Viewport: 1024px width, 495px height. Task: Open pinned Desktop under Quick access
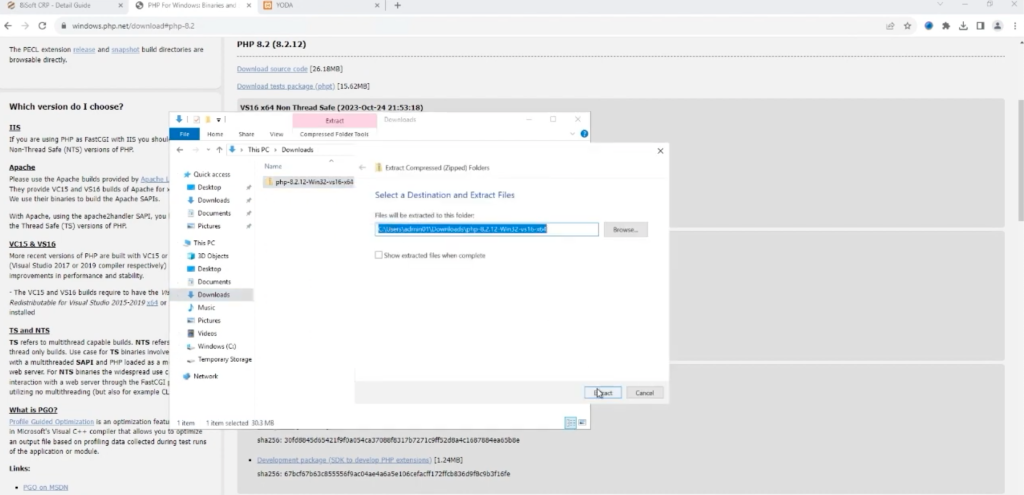coord(209,187)
